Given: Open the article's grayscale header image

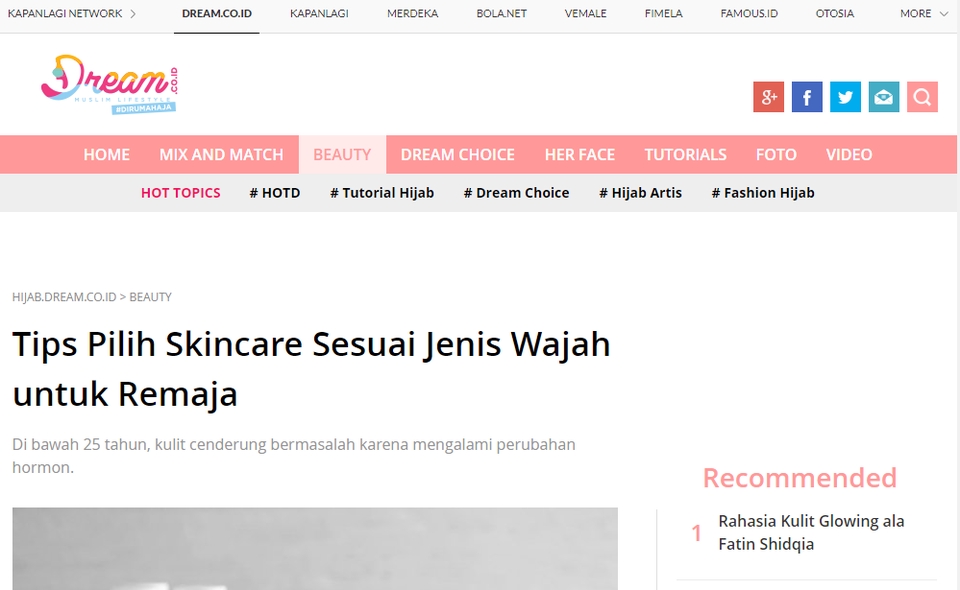Looking at the screenshot, I should tap(315, 548).
